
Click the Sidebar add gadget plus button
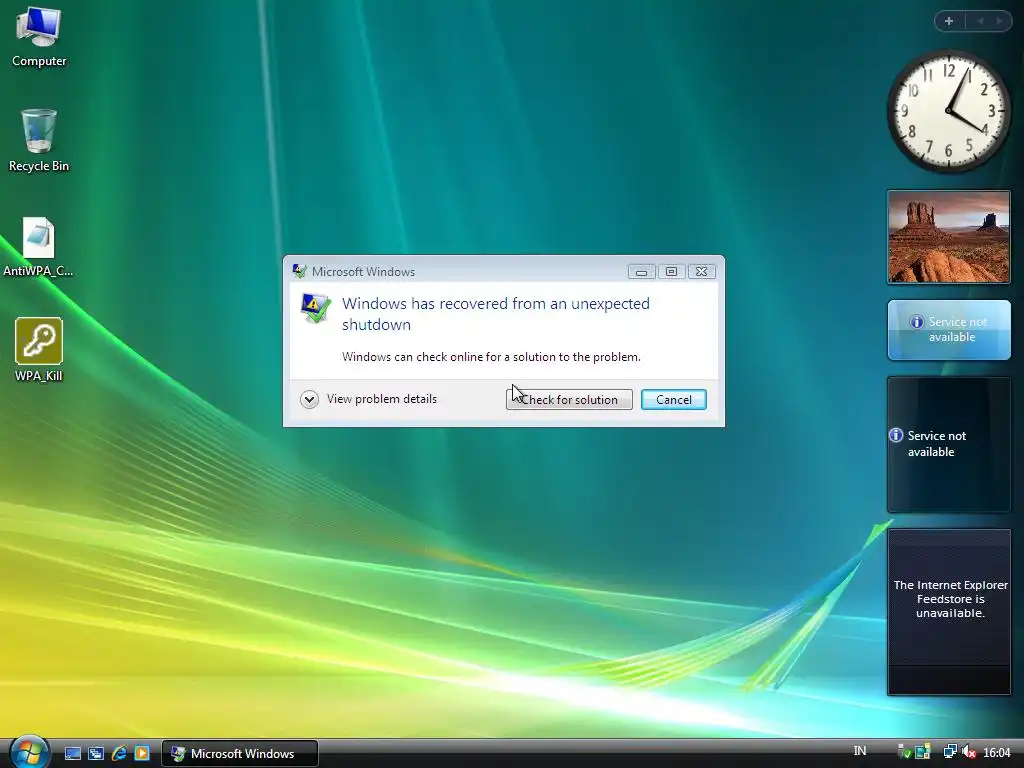pos(949,21)
